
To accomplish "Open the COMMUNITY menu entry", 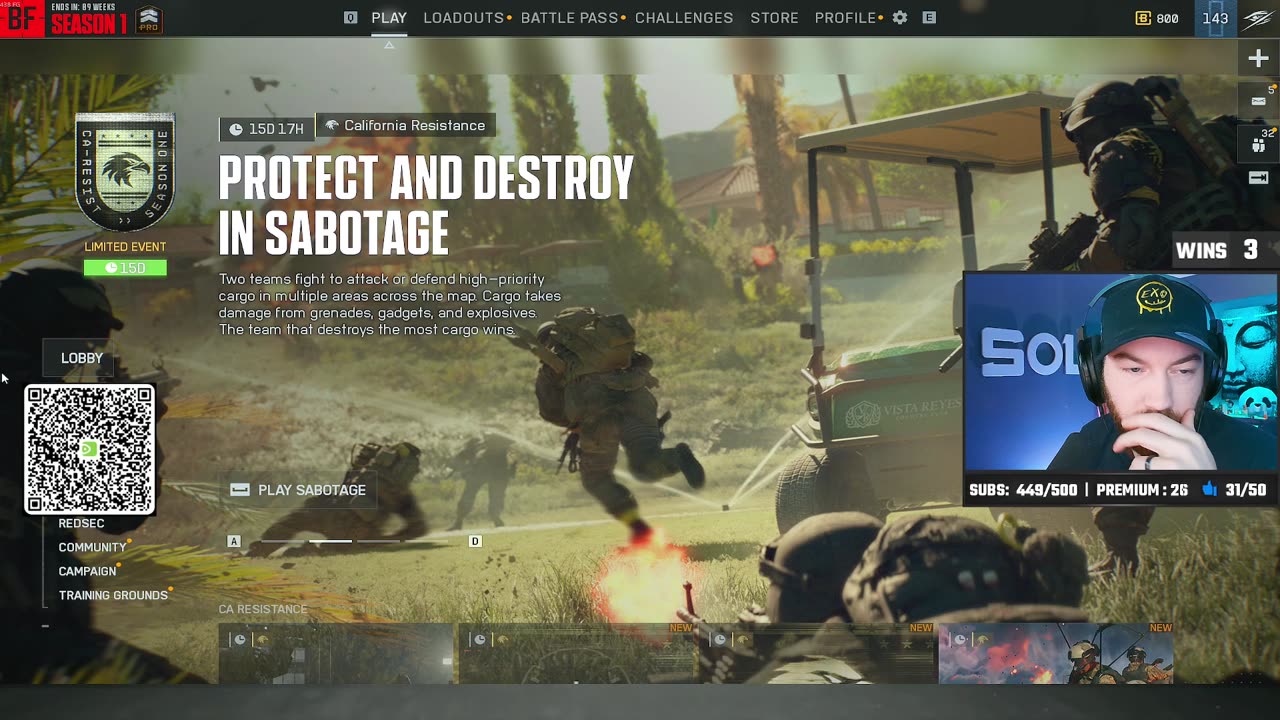I will [93, 547].
